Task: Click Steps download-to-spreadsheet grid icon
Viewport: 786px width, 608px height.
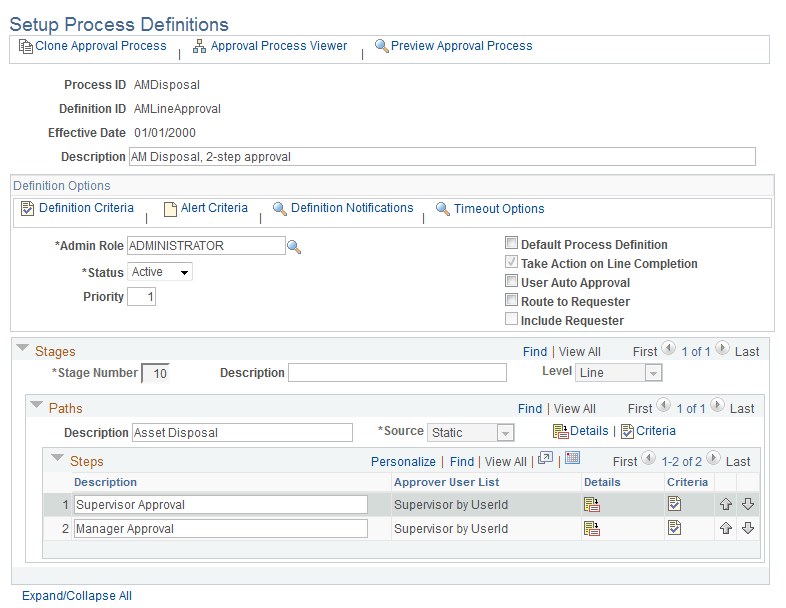Action: 572,458
